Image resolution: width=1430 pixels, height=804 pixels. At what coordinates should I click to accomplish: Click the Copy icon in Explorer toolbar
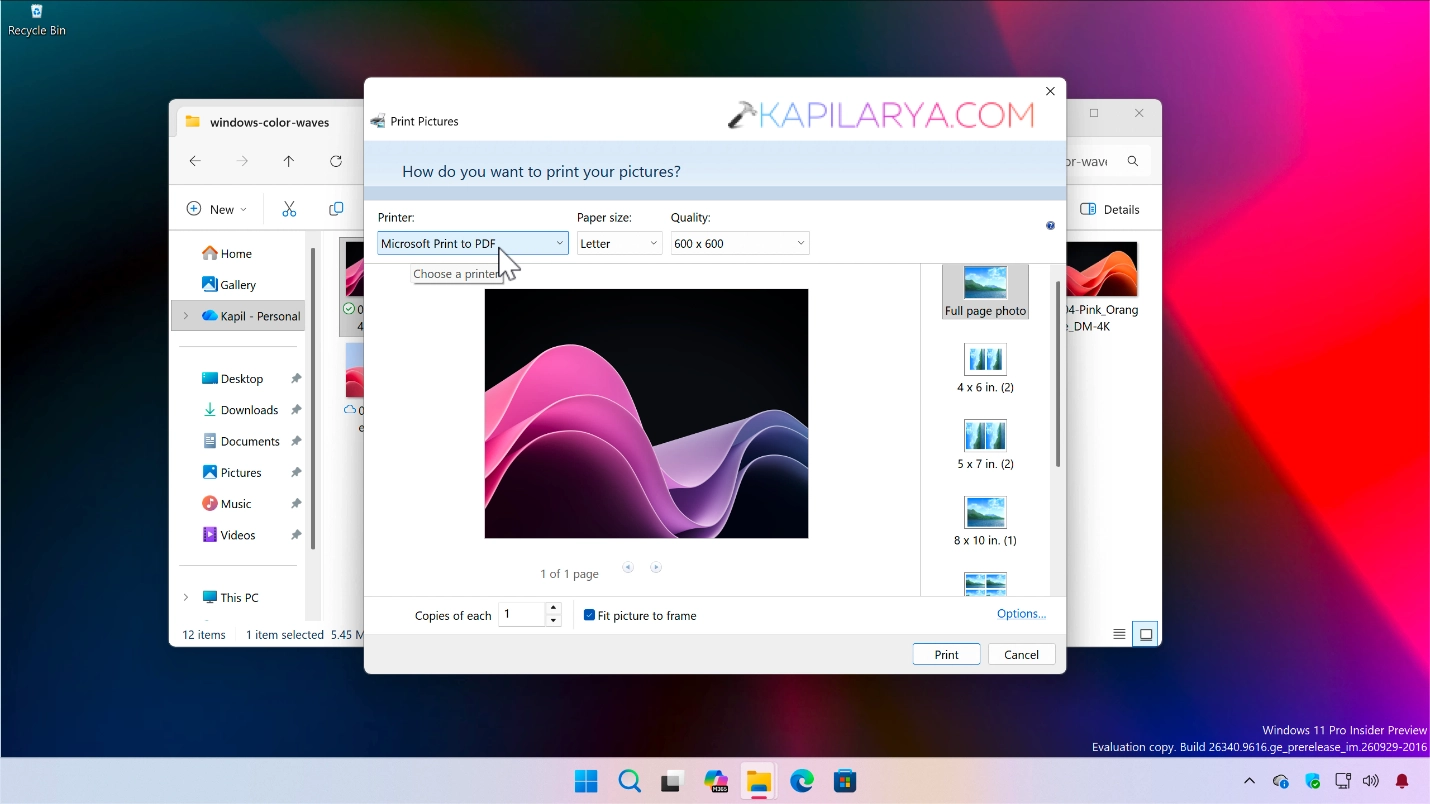336,209
